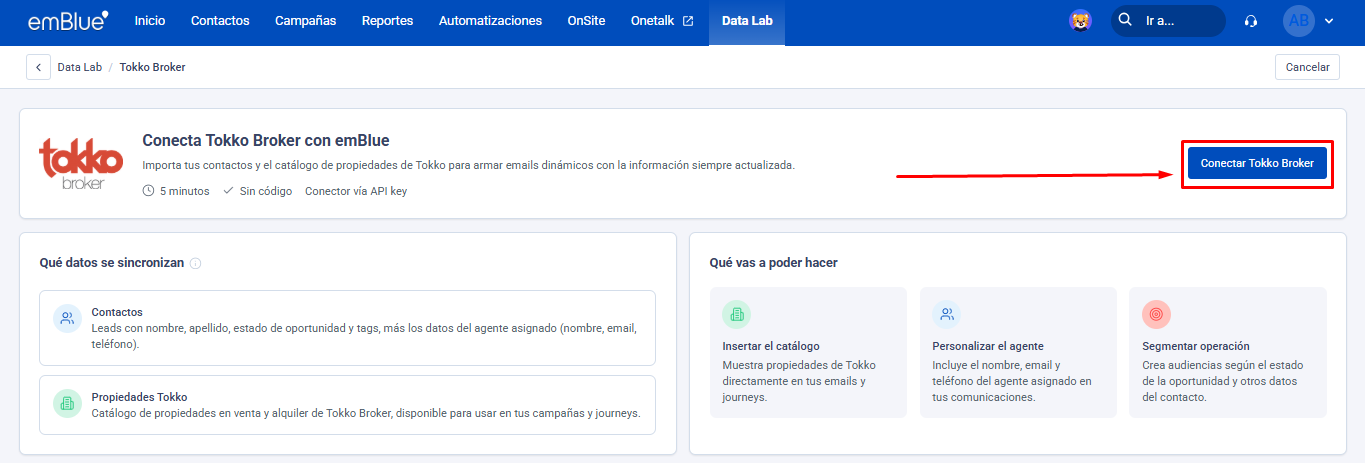Click the back arrow button
Image resolution: width=1365 pixels, height=463 pixels.
pos(38,67)
